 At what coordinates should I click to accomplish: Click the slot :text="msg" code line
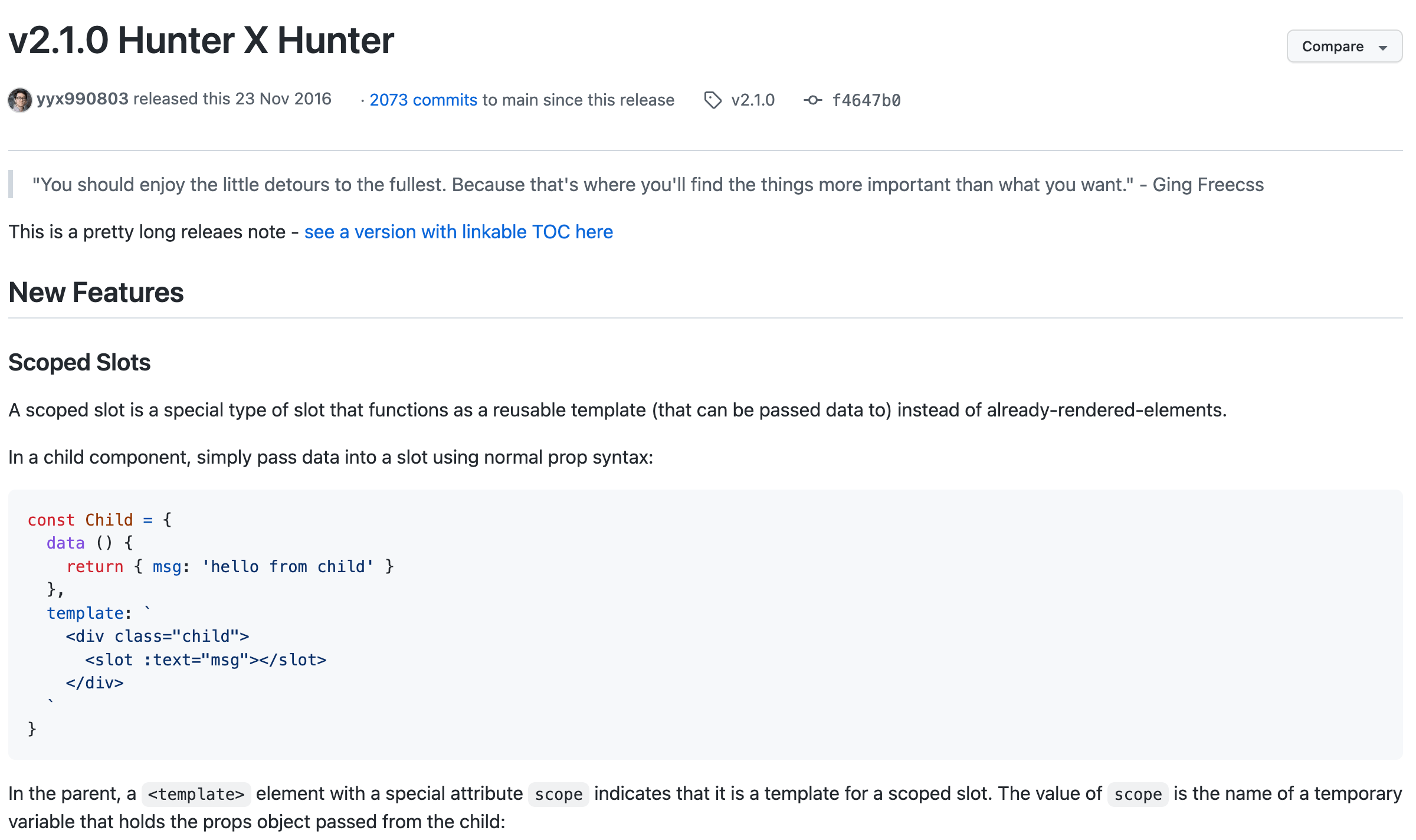[x=205, y=659]
